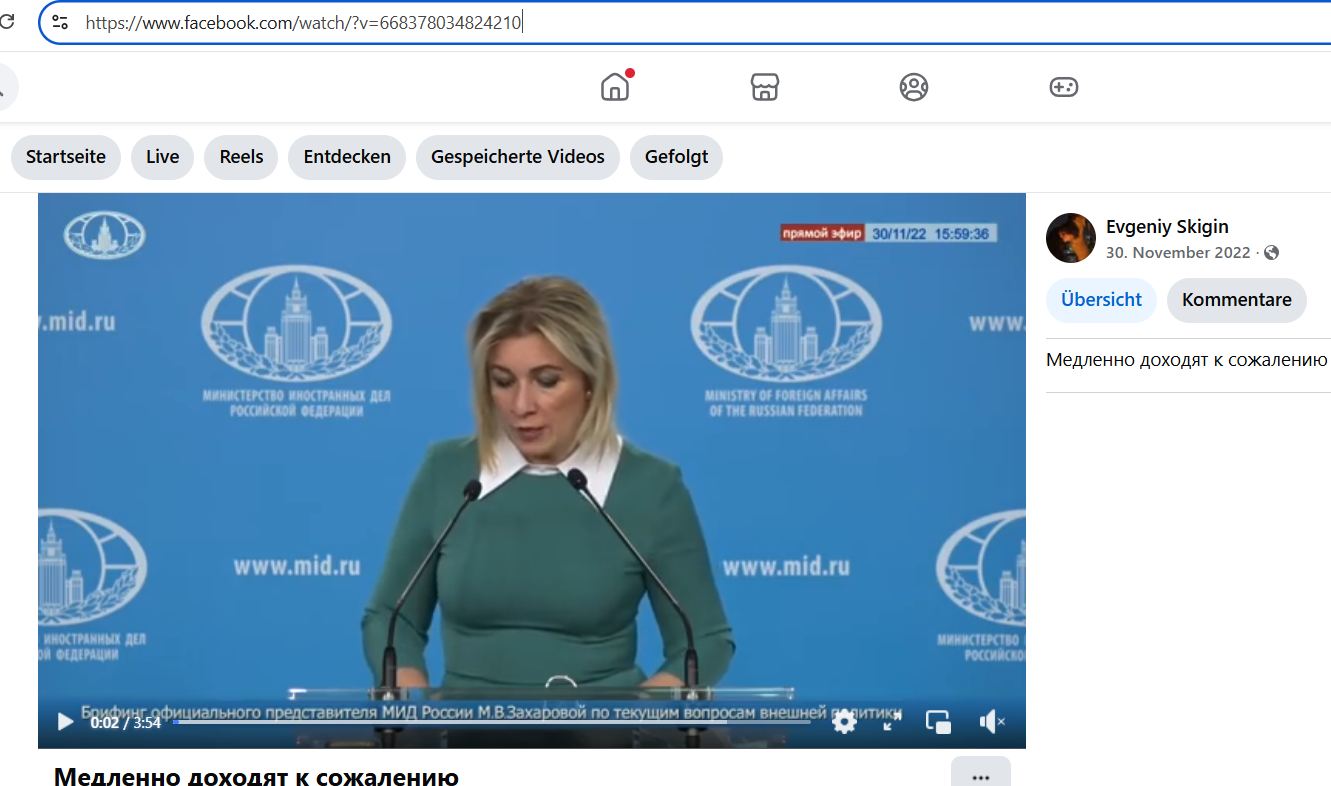Open Evgeniy Skigin's profile name link
This screenshot has width=1331, height=786.
1167,227
